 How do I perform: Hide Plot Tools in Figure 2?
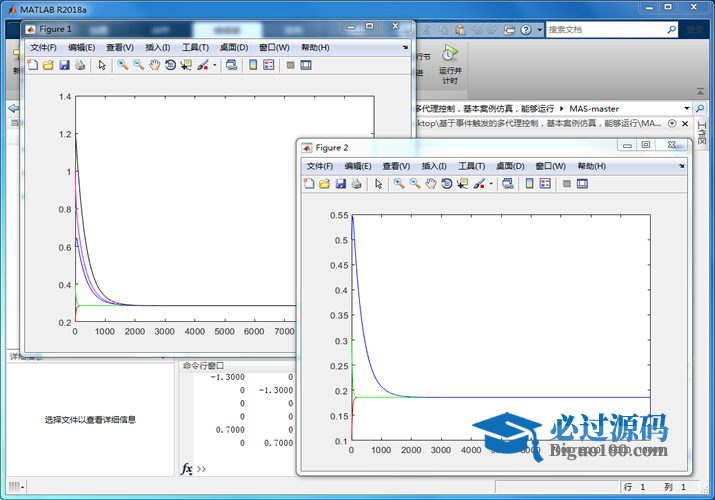567,184
